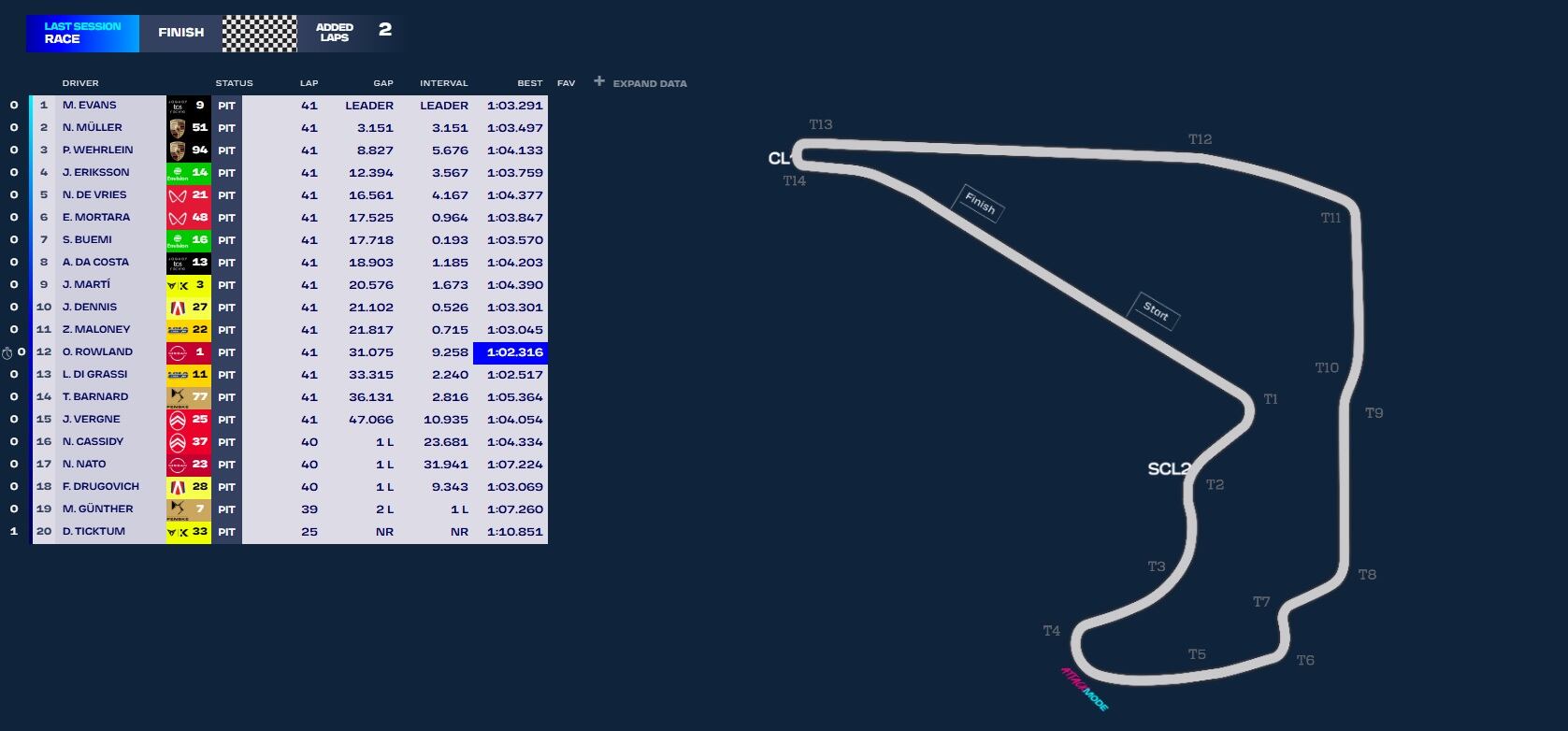Click position change 1 beside Ticktum
The image size is (1568, 731).
13,532
